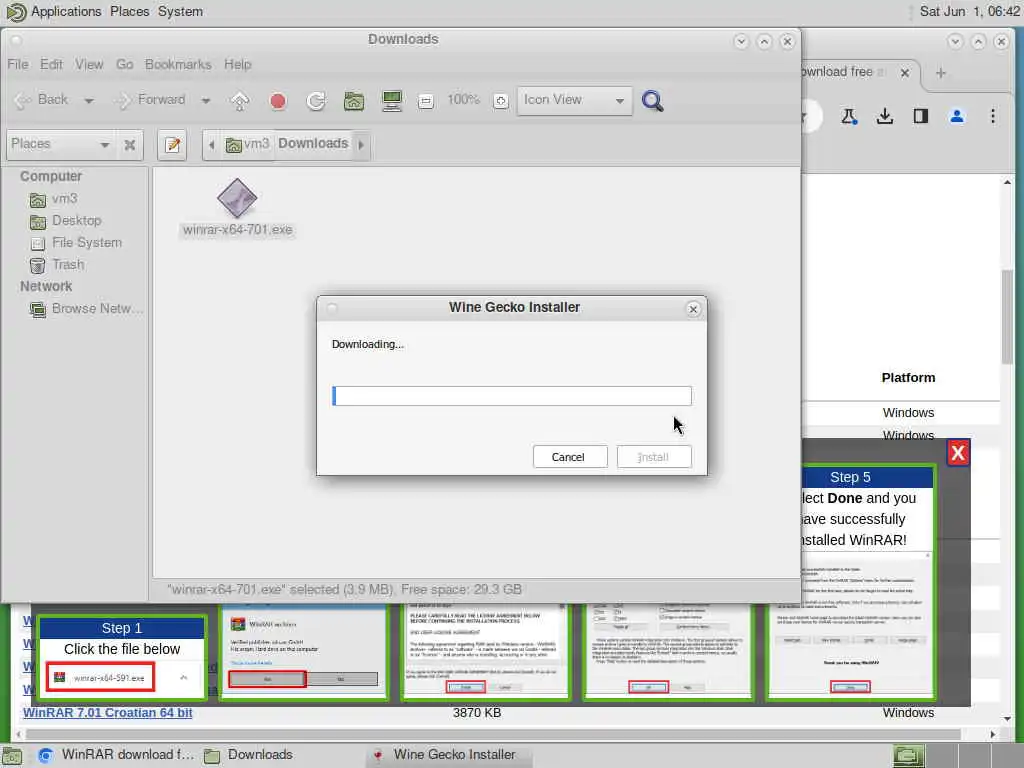
Task: Open the View menu
Action: point(89,64)
